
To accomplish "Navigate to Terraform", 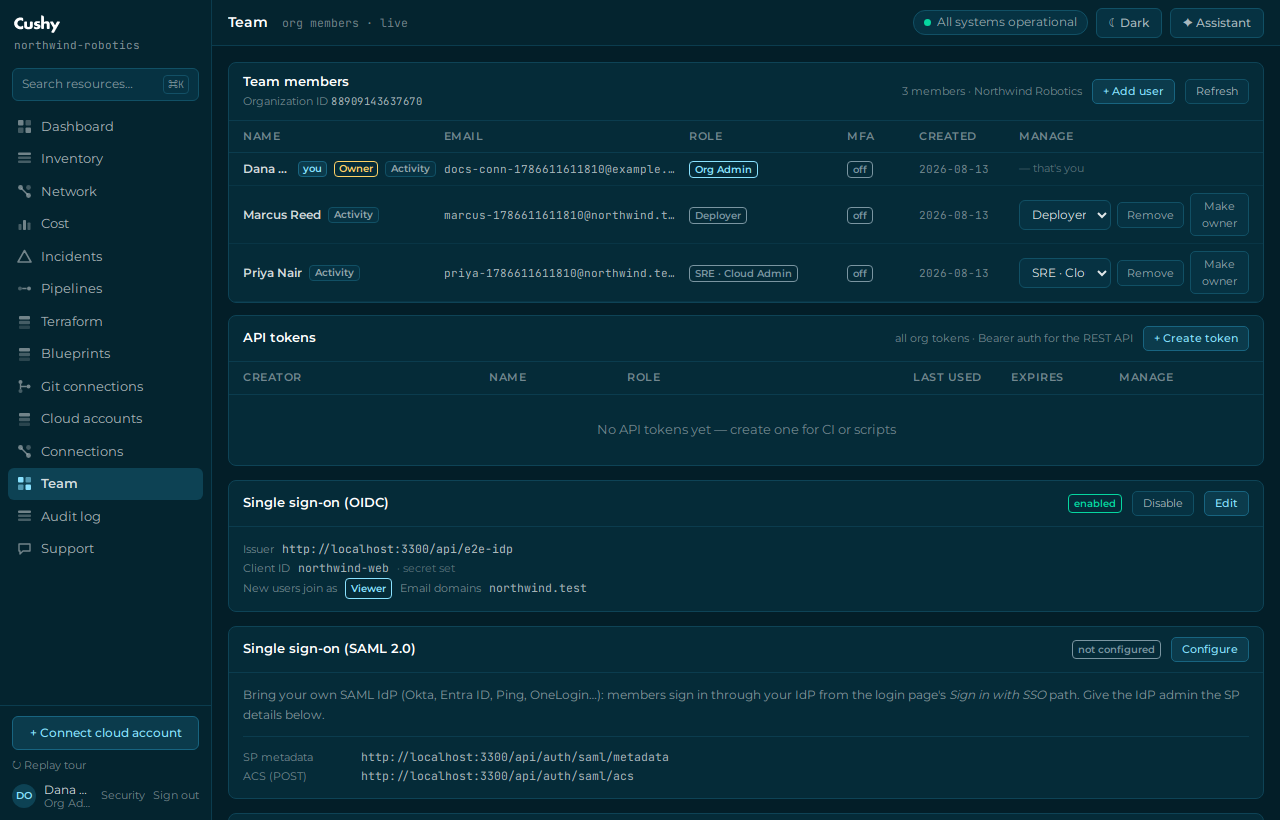I will pyautogui.click(x=105, y=321).
